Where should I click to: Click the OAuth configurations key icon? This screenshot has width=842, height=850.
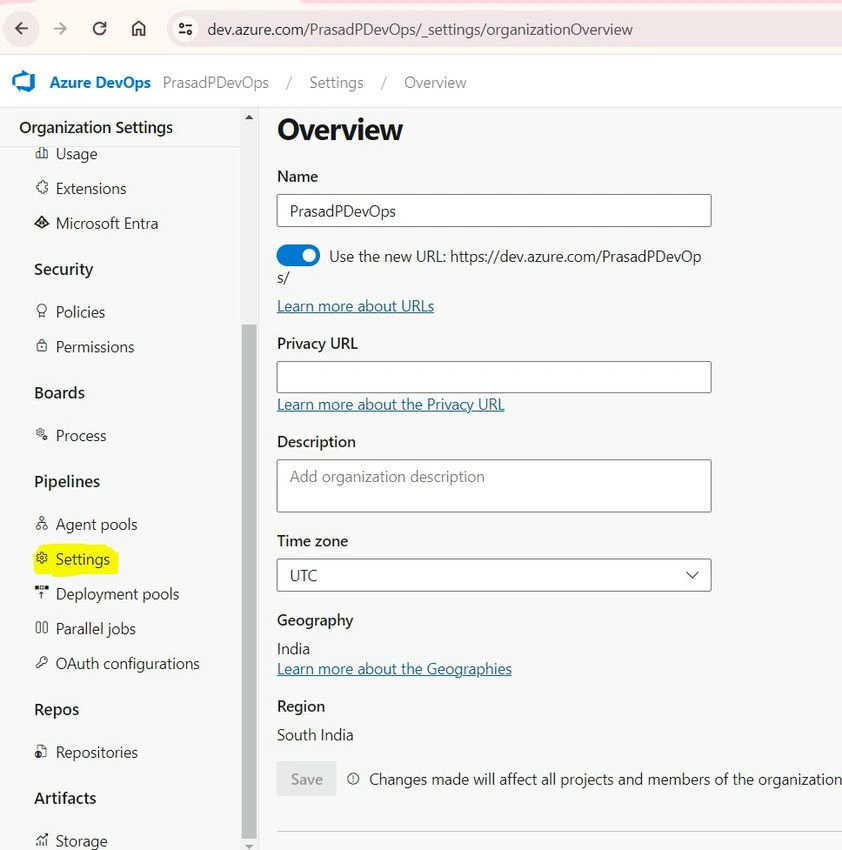(x=42, y=662)
